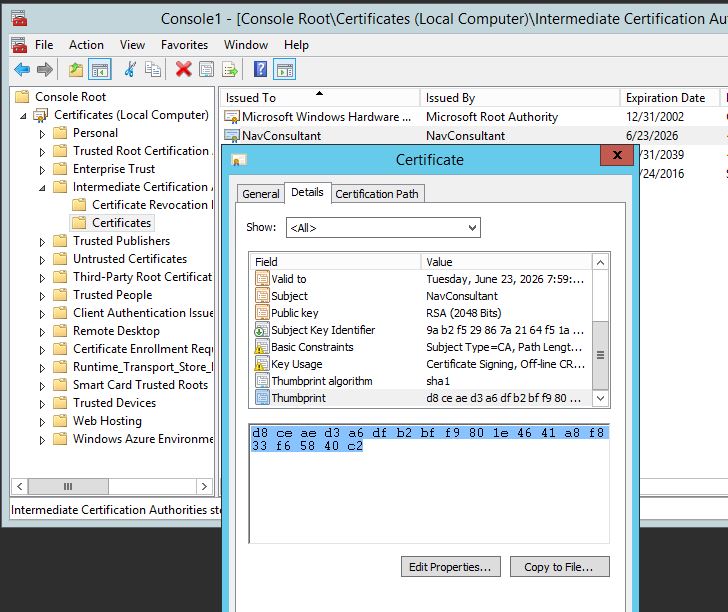The width and height of the screenshot is (728, 612).
Task: Click the Up one level folder icon
Action: [76, 69]
